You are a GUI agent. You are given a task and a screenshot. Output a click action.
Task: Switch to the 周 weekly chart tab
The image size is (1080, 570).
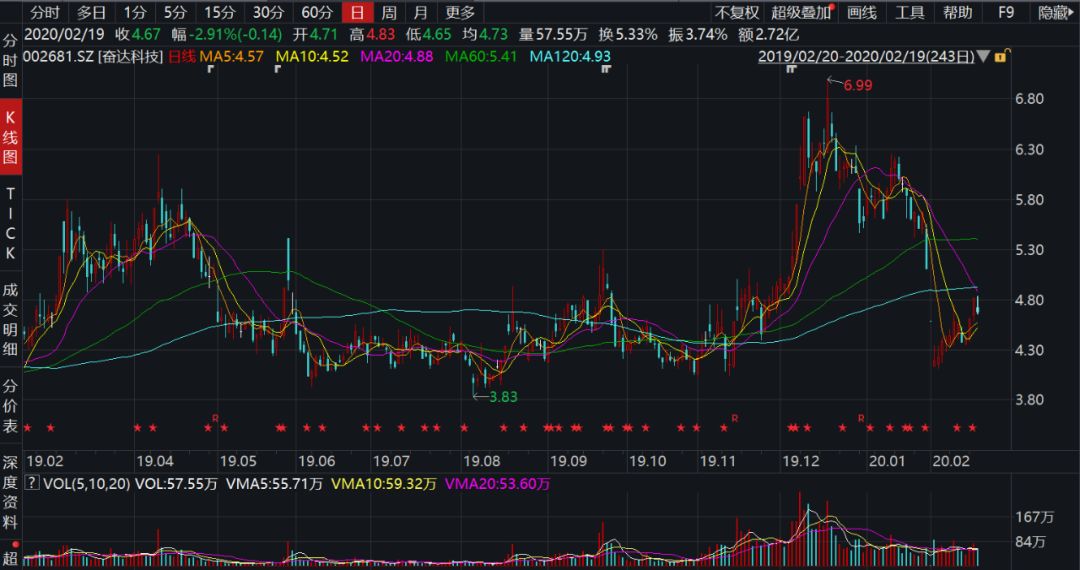coord(389,13)
